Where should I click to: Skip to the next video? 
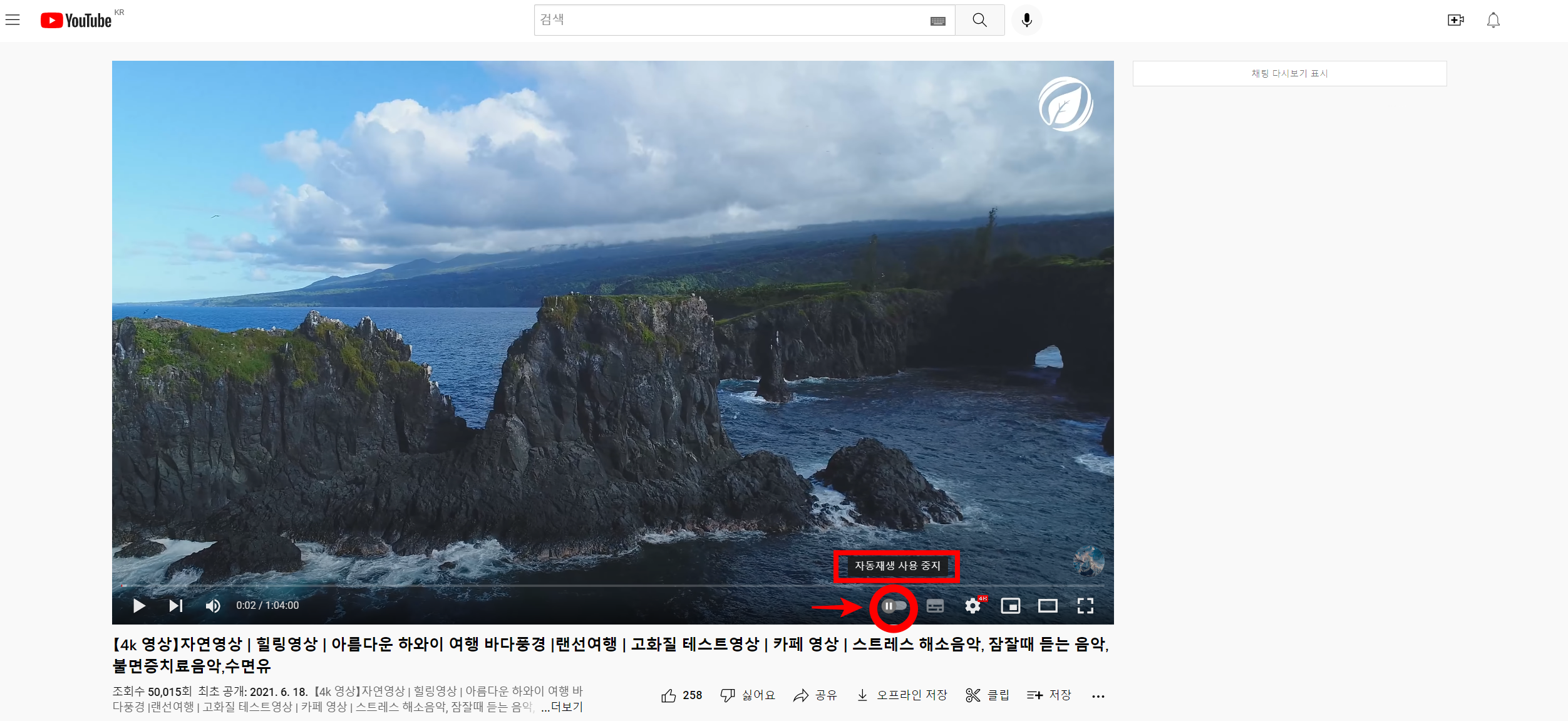tap(176, 606)
